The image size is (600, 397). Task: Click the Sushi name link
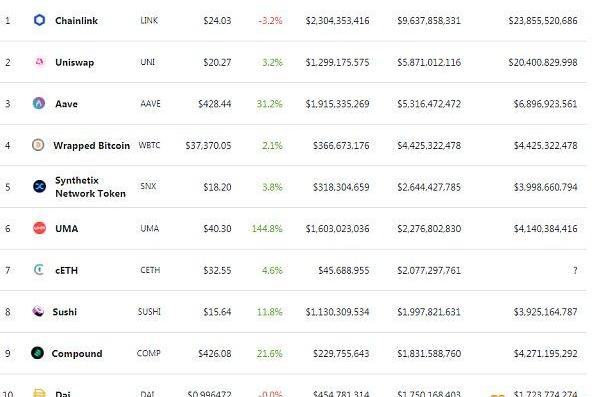click(65, 312)
